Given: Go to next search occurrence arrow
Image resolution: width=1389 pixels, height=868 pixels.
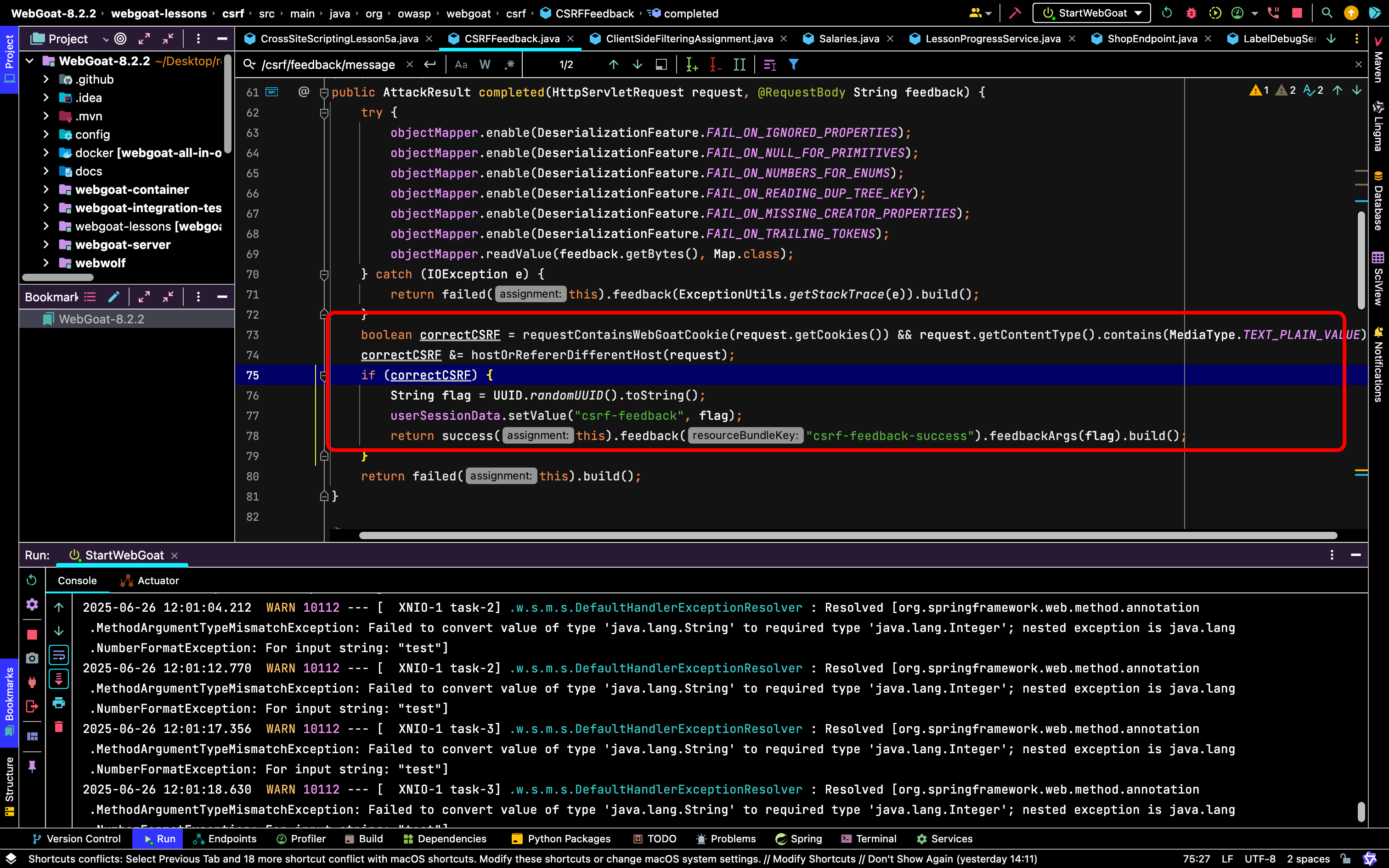Looking at the screenshot, I should (637, 64).
